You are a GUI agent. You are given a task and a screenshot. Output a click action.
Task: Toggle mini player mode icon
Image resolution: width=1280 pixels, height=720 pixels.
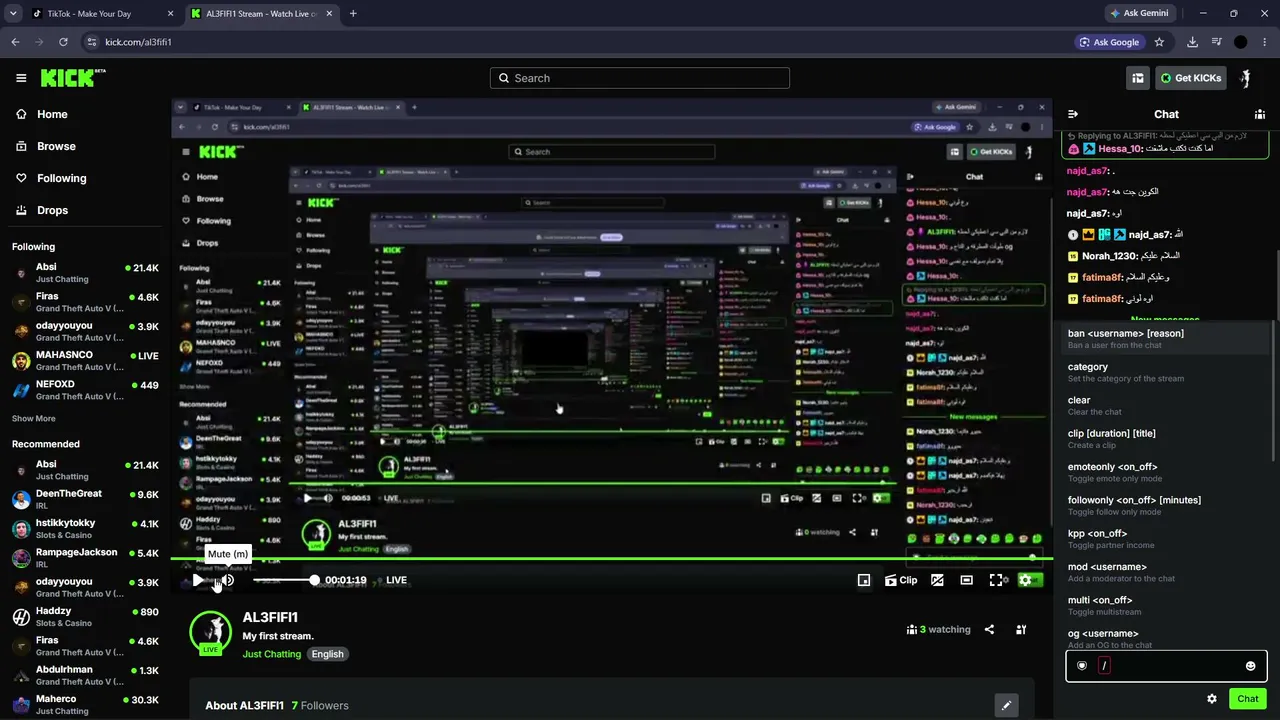pos(864,580)
